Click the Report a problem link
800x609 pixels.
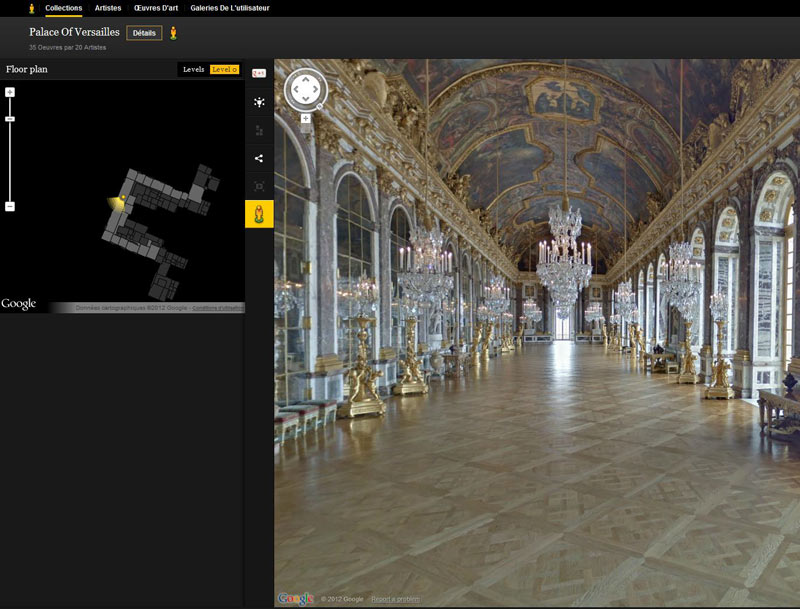395,599
